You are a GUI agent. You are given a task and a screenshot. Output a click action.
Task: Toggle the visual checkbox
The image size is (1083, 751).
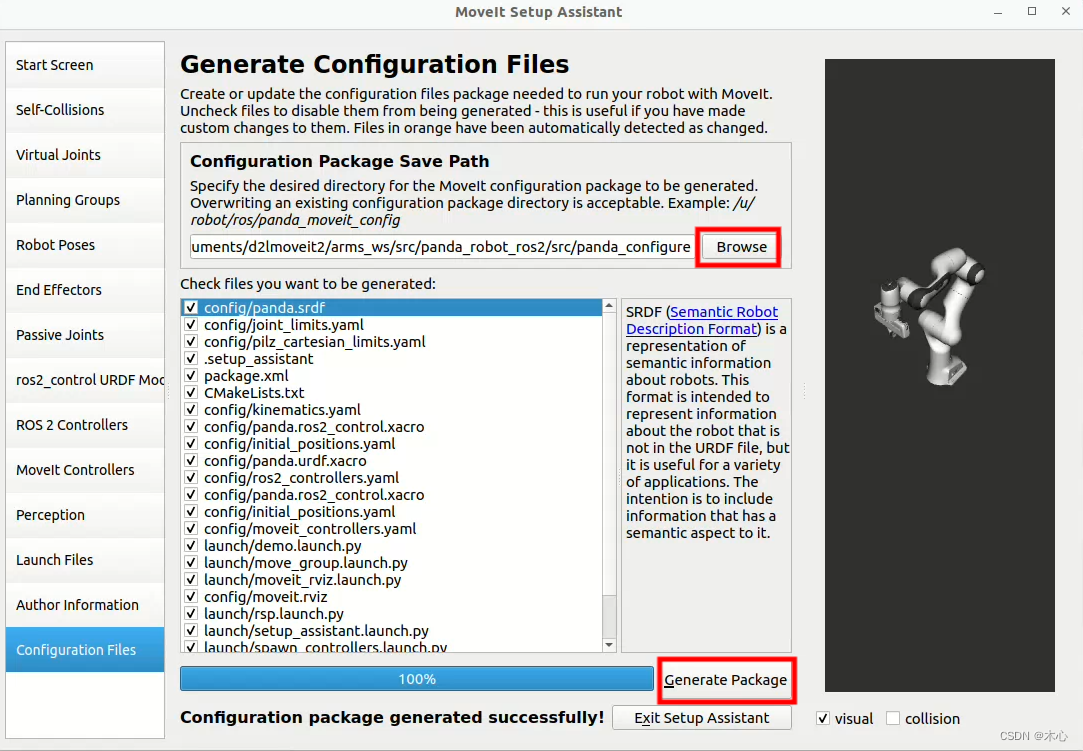[x=823, y=719]
